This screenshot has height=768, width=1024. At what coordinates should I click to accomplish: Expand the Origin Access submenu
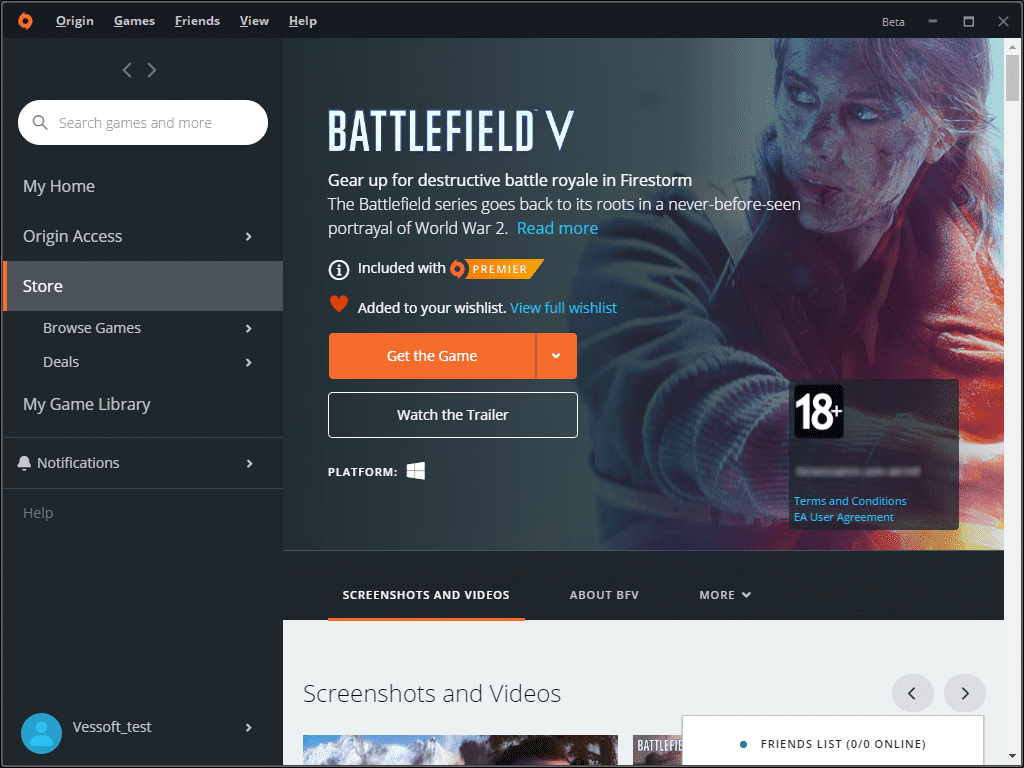point(248,236)
